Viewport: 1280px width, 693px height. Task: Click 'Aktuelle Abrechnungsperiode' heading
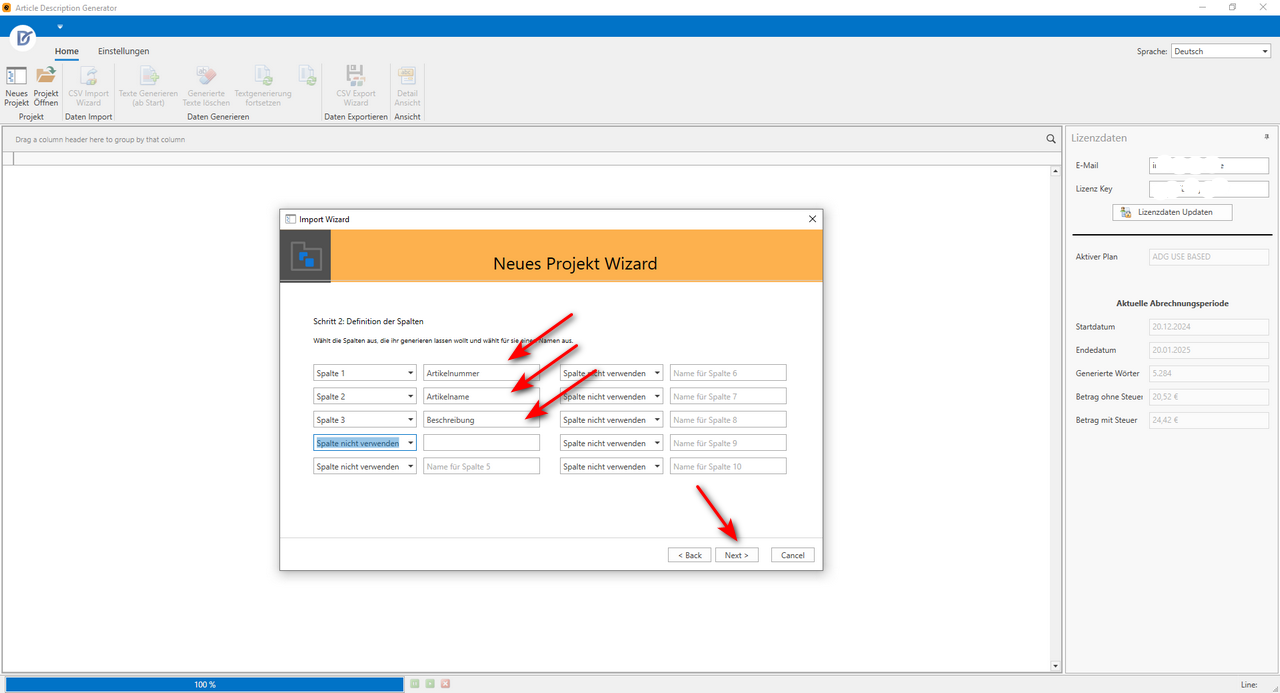click(1172, 303)
